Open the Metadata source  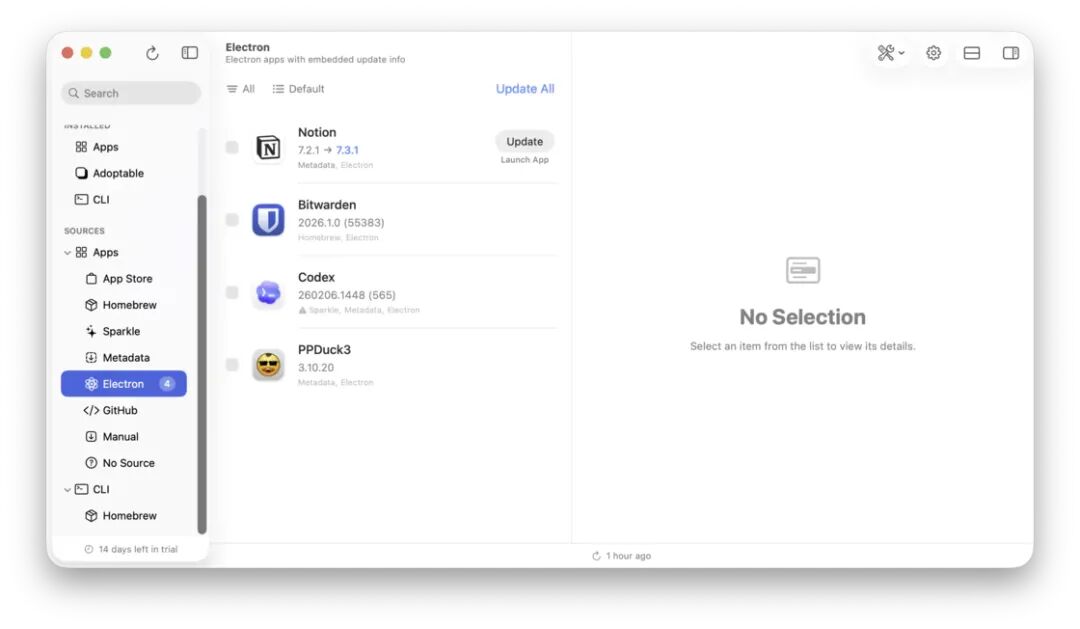(124, 358)
